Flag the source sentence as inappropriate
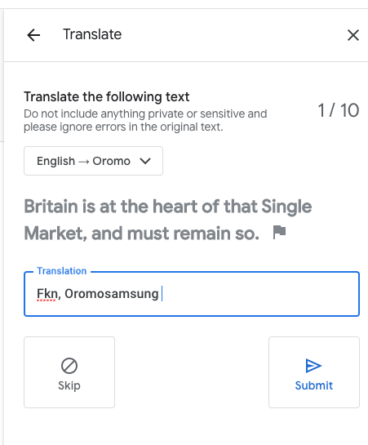Screen dimensions: 368x445 279,232
